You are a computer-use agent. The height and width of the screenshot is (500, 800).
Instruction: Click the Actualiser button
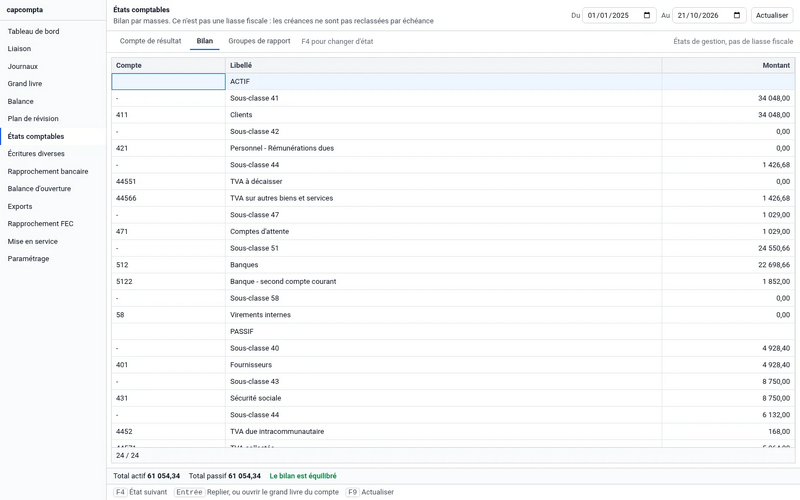click(772, 15)
